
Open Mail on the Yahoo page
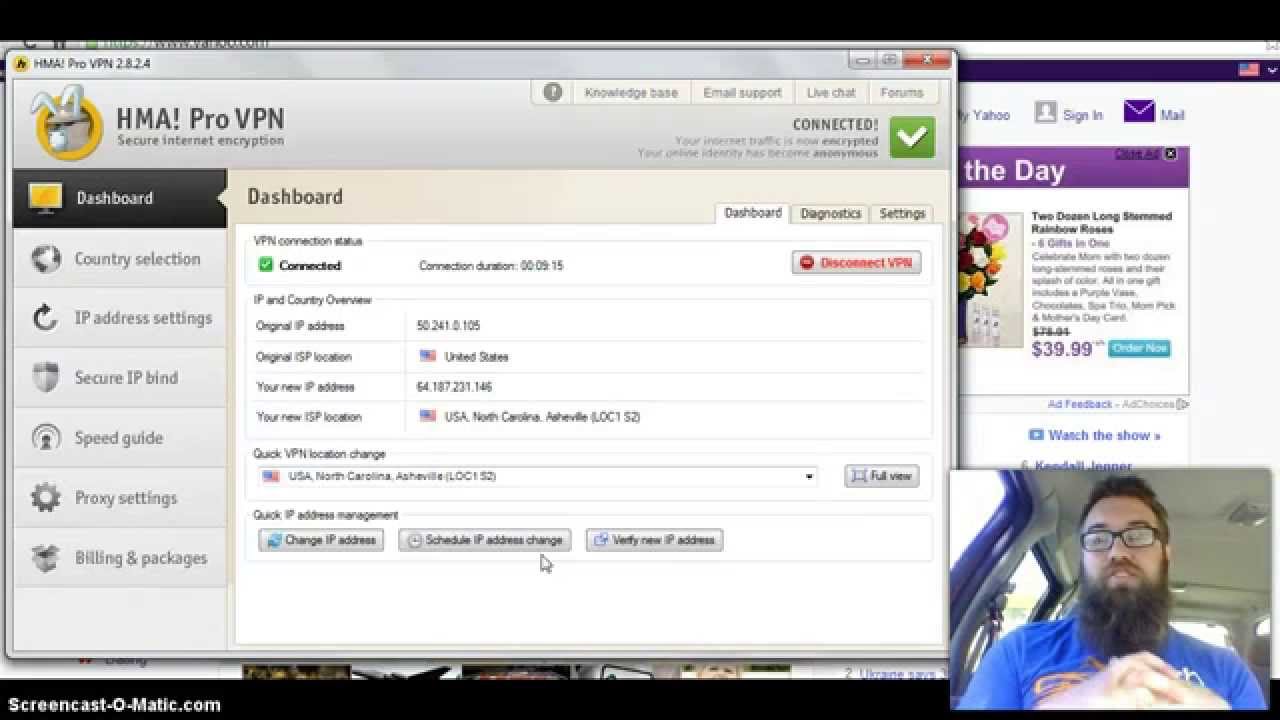1172,115
